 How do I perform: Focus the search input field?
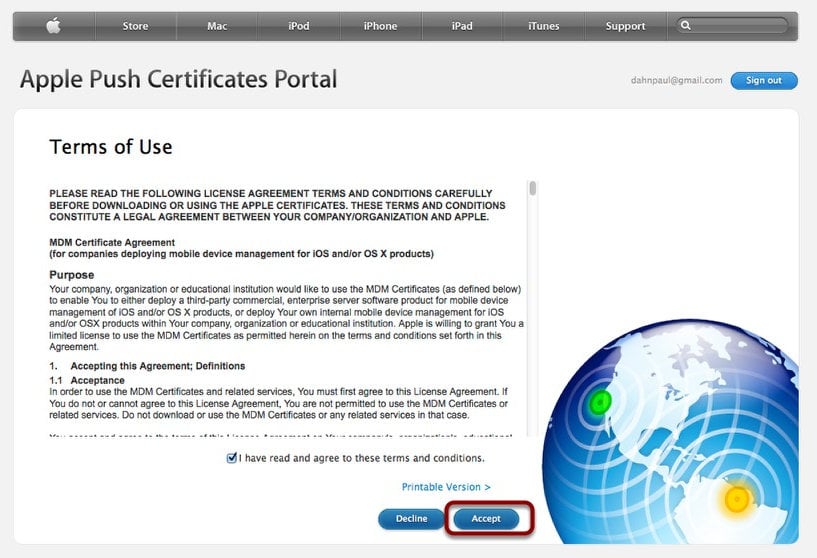733,26
